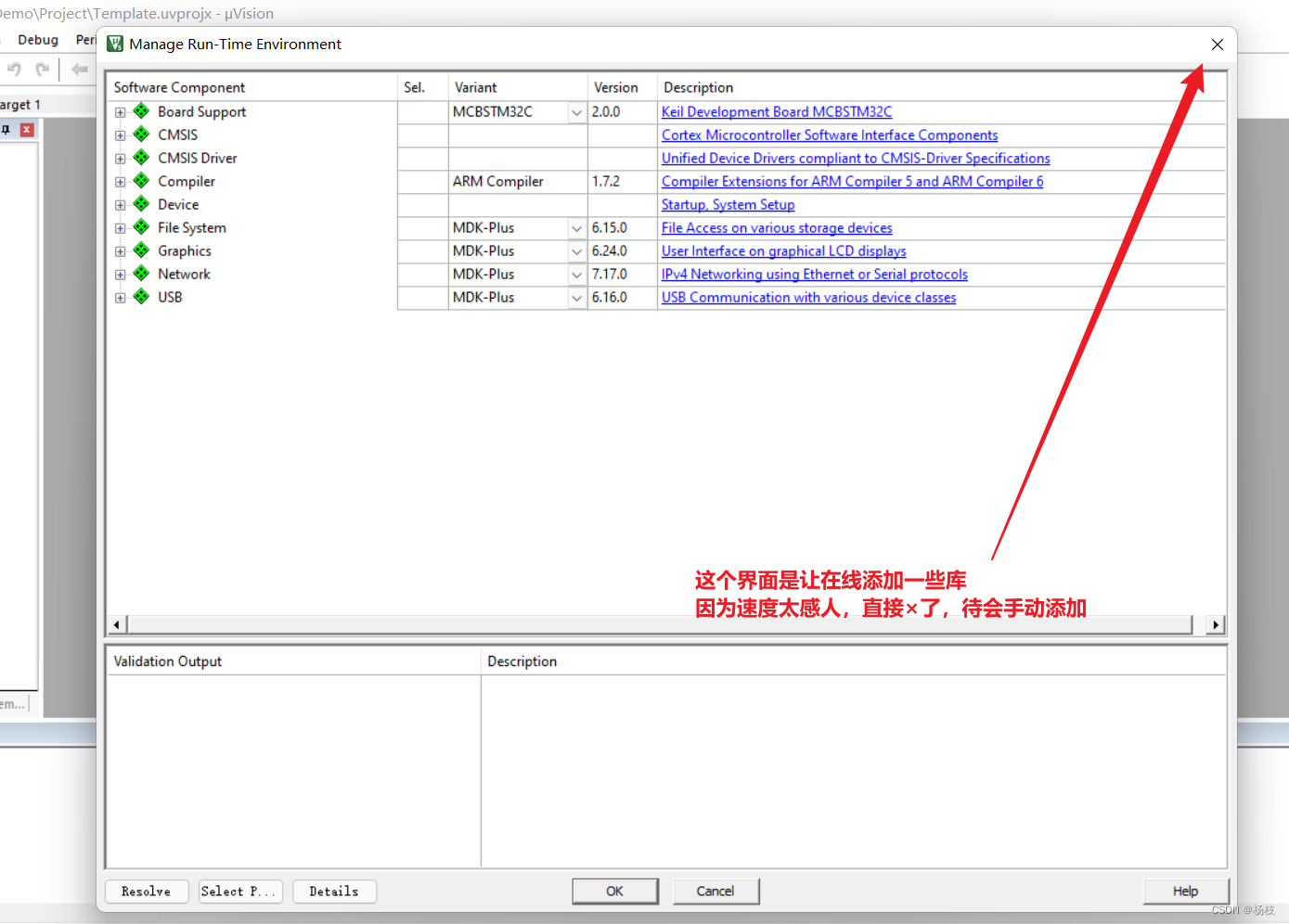Expand the Graphics tree node
This screenshot has width=1289, height=924.
pos(120,251)
